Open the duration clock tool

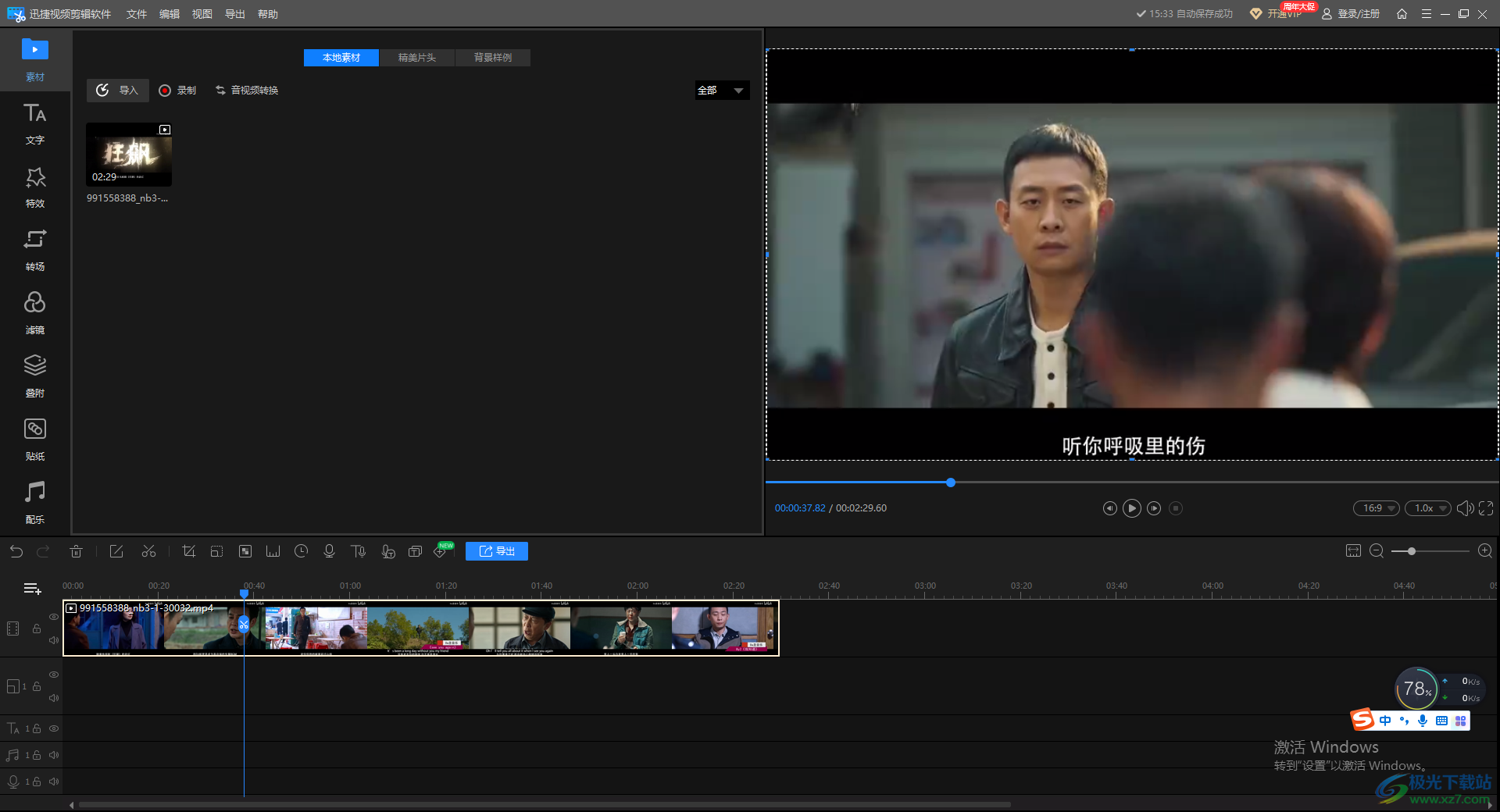pyautogui.click(x=301, y=551)
